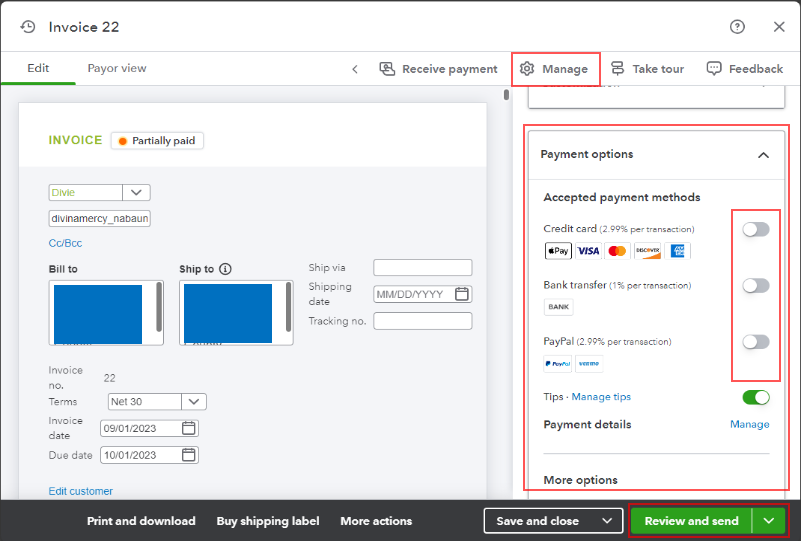The image size is (801, 541).
Task: Click the Review and send button
Action: pyautogui.click(x=691, y=521)
